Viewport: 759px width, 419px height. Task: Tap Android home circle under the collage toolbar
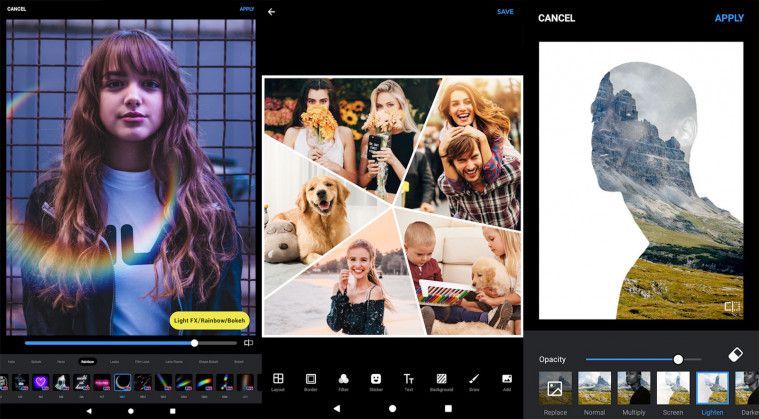tap(393, 409)
